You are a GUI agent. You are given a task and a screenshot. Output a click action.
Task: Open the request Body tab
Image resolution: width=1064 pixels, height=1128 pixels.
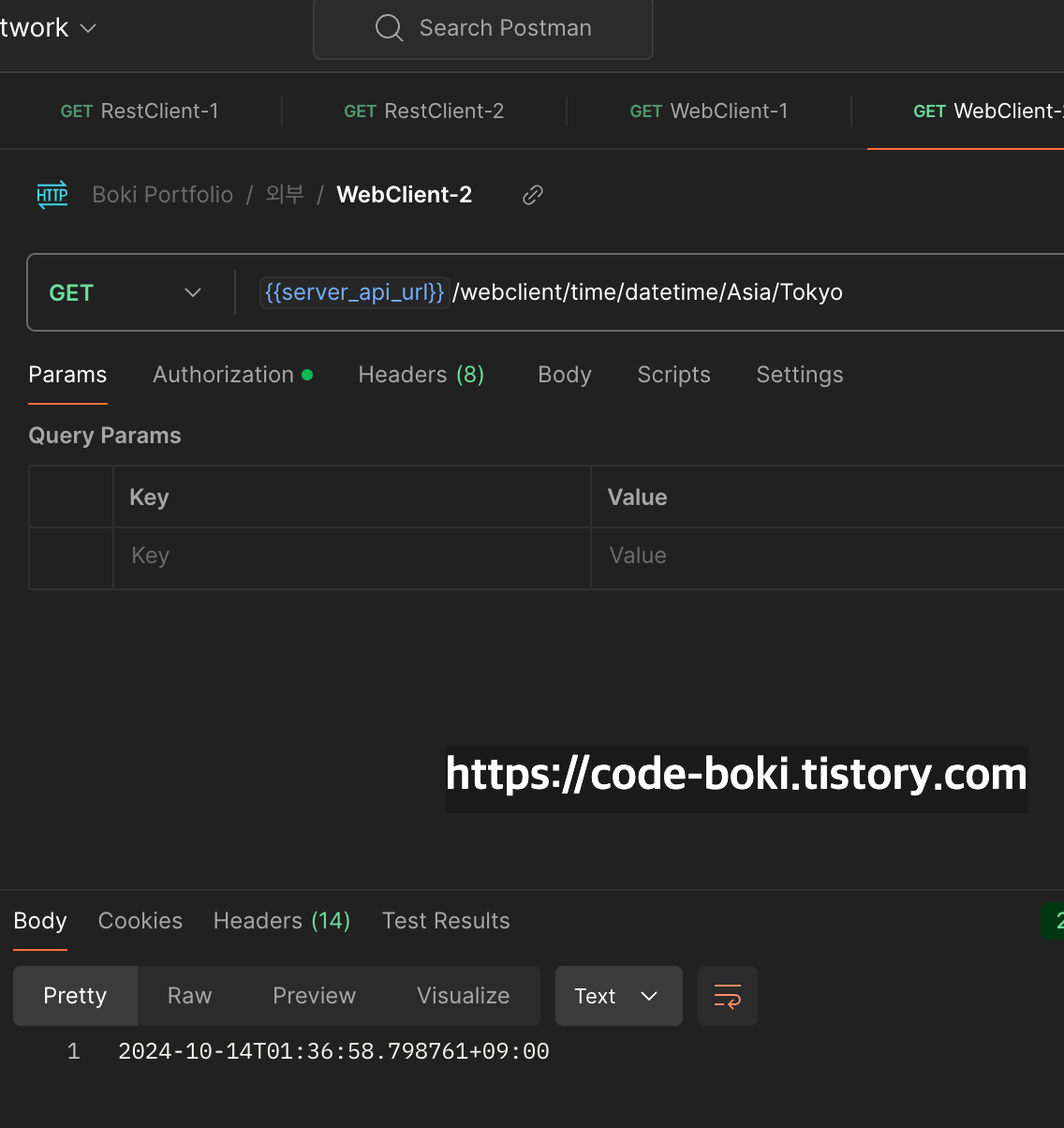coord(565,375)
